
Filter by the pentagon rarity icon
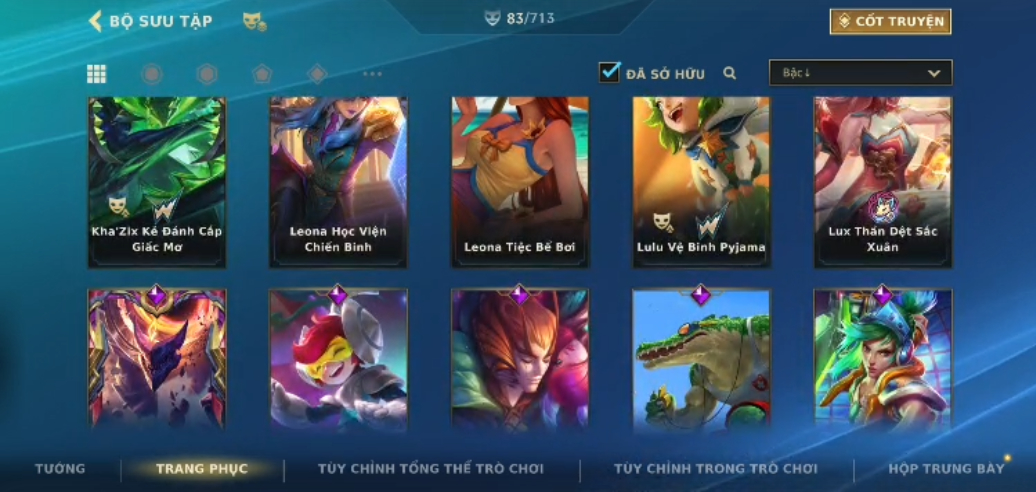pyautogui.click(x=262, y=74)
